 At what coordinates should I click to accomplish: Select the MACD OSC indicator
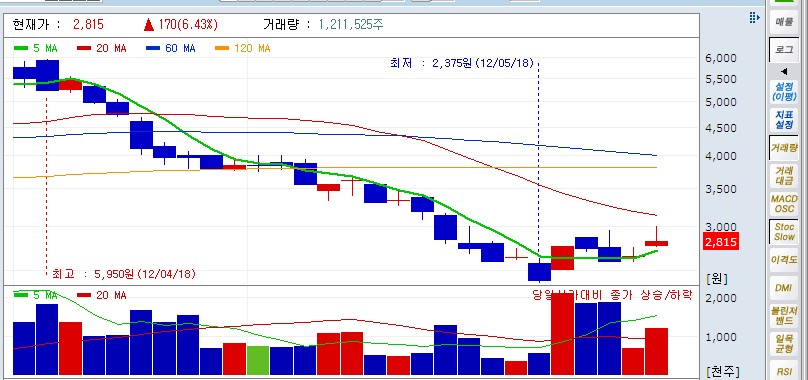coord(784,203)
